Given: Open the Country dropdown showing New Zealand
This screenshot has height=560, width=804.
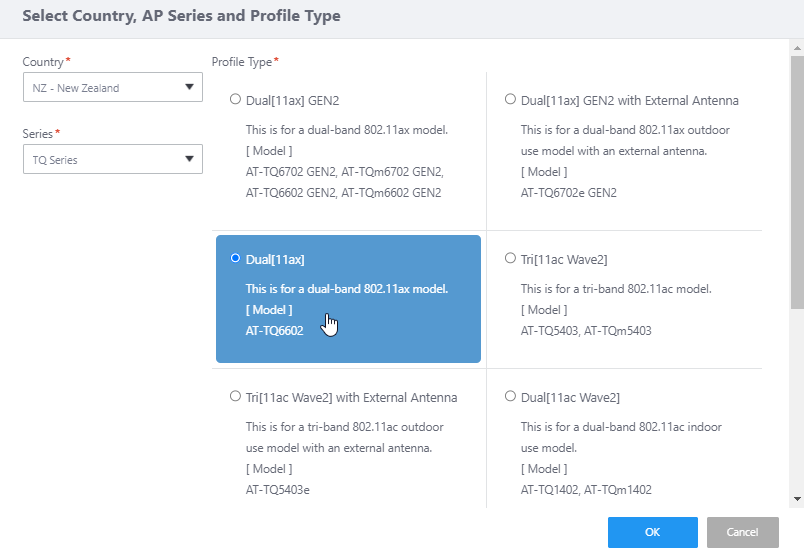Looking at the screenshot, I should [x=111, y=88].
